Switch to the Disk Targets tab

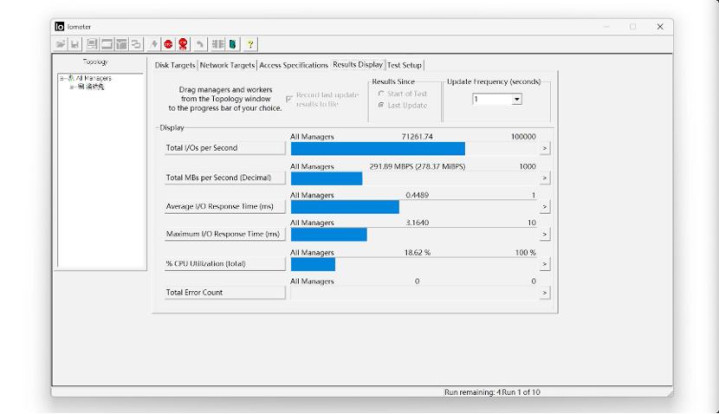[x=175, y=65]
